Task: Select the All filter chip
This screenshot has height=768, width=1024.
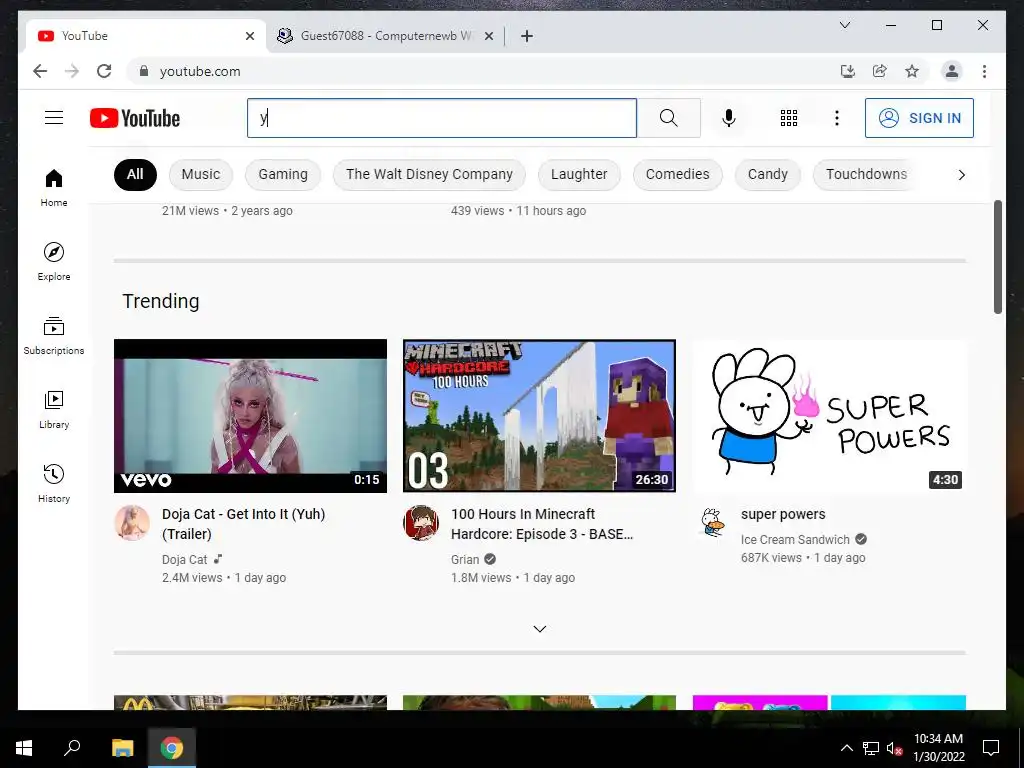Action: click(x=135, y=174)
